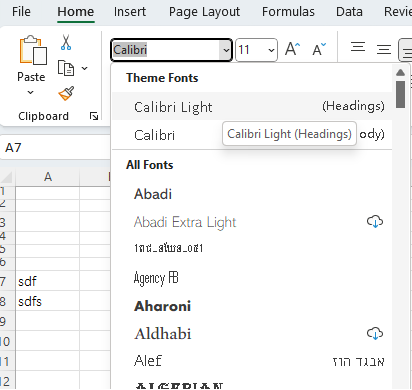Image resolution: width=412 pixels, height=390 pixels.
Task: Expand the Copy options arrow
Action: [85, 68]
